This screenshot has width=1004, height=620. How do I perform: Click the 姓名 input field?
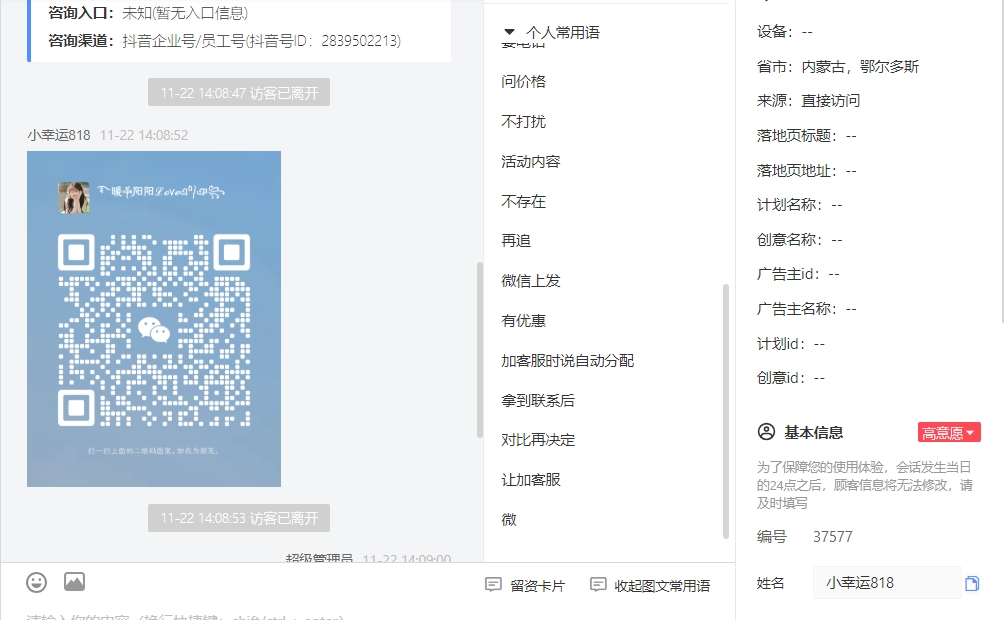(x=887, y=583)
